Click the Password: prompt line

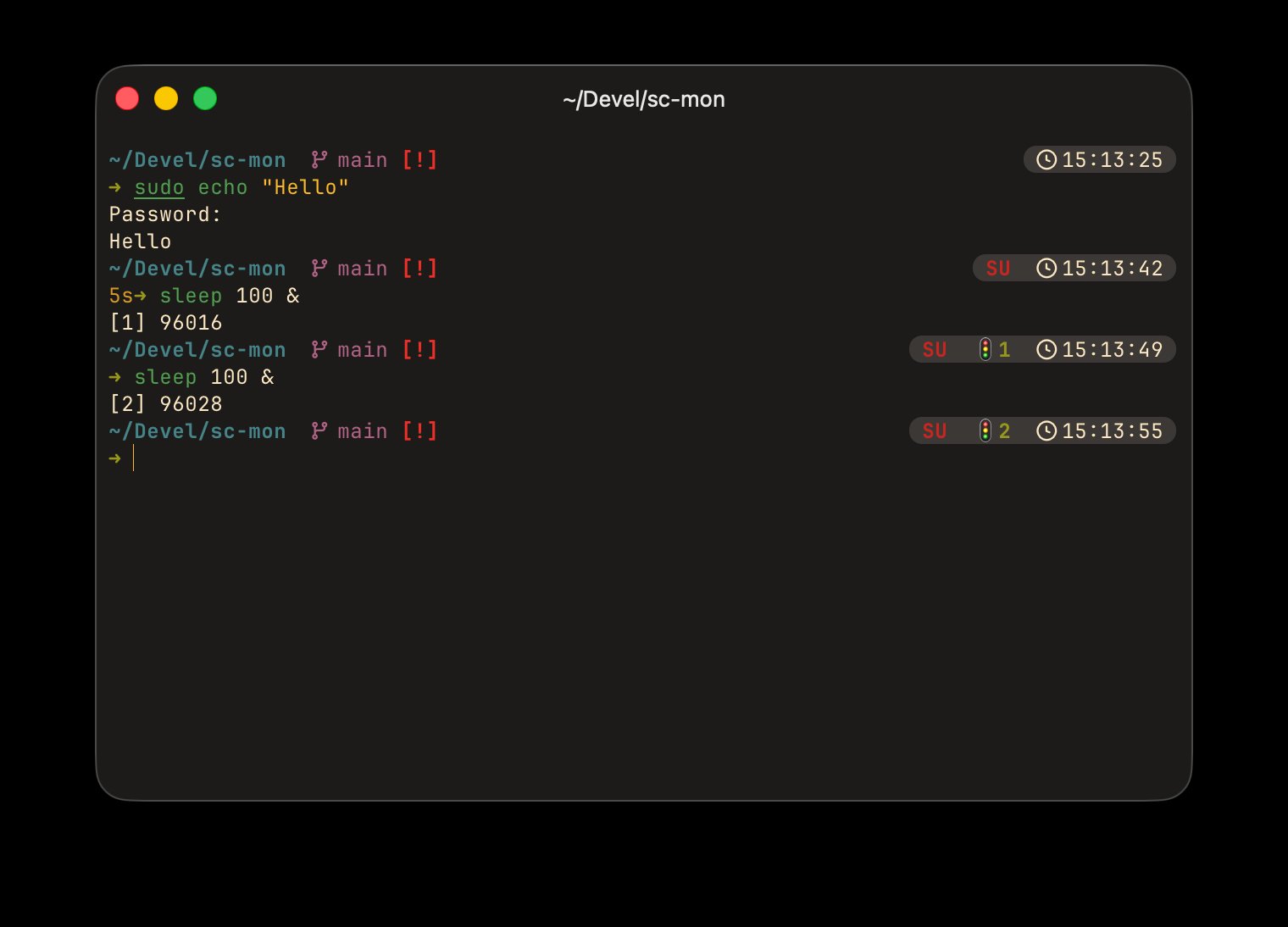[165, 214]
